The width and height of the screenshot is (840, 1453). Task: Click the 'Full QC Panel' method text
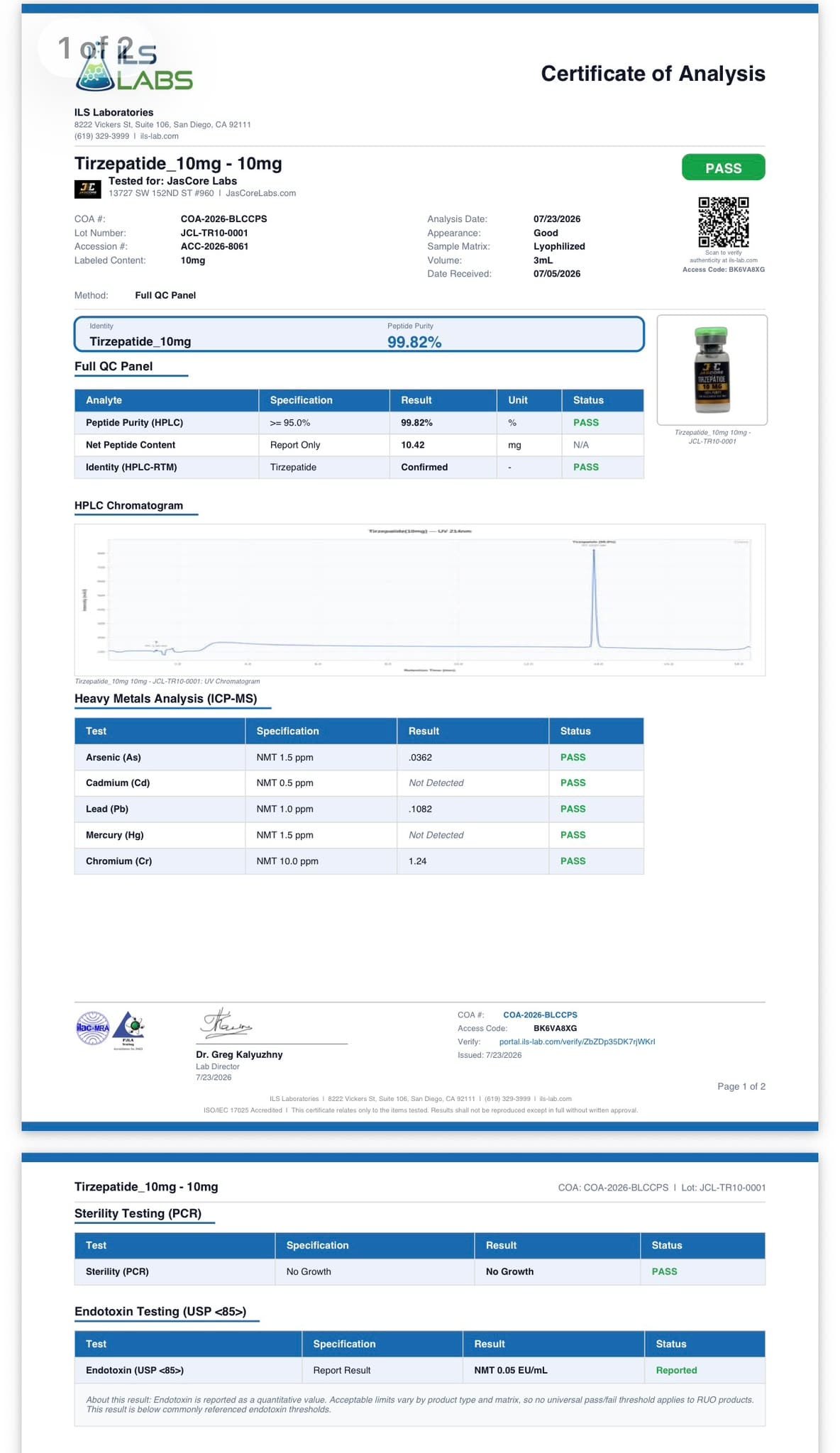click(165, 295)
